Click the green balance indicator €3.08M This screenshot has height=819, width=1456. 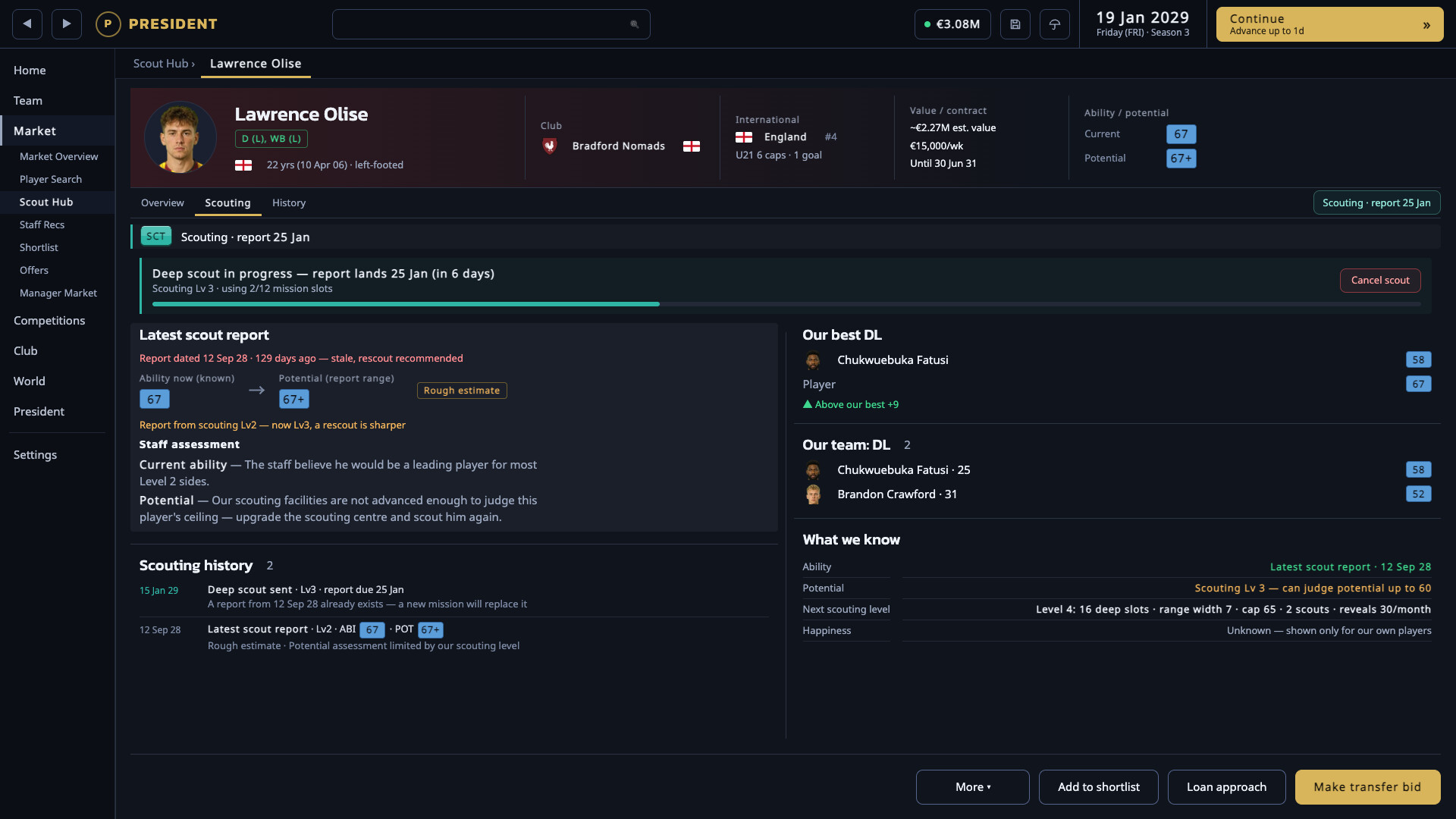pyautogui.click(x=952, y=24)
